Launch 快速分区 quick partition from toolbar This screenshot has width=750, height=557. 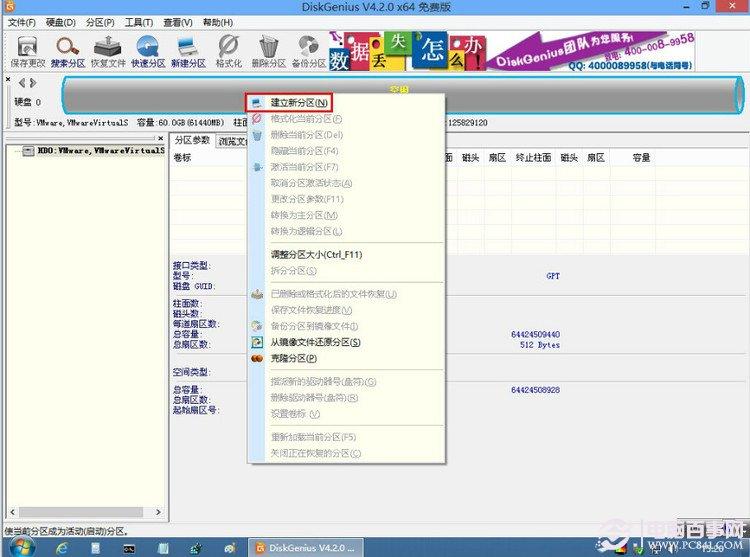(148, 52)
